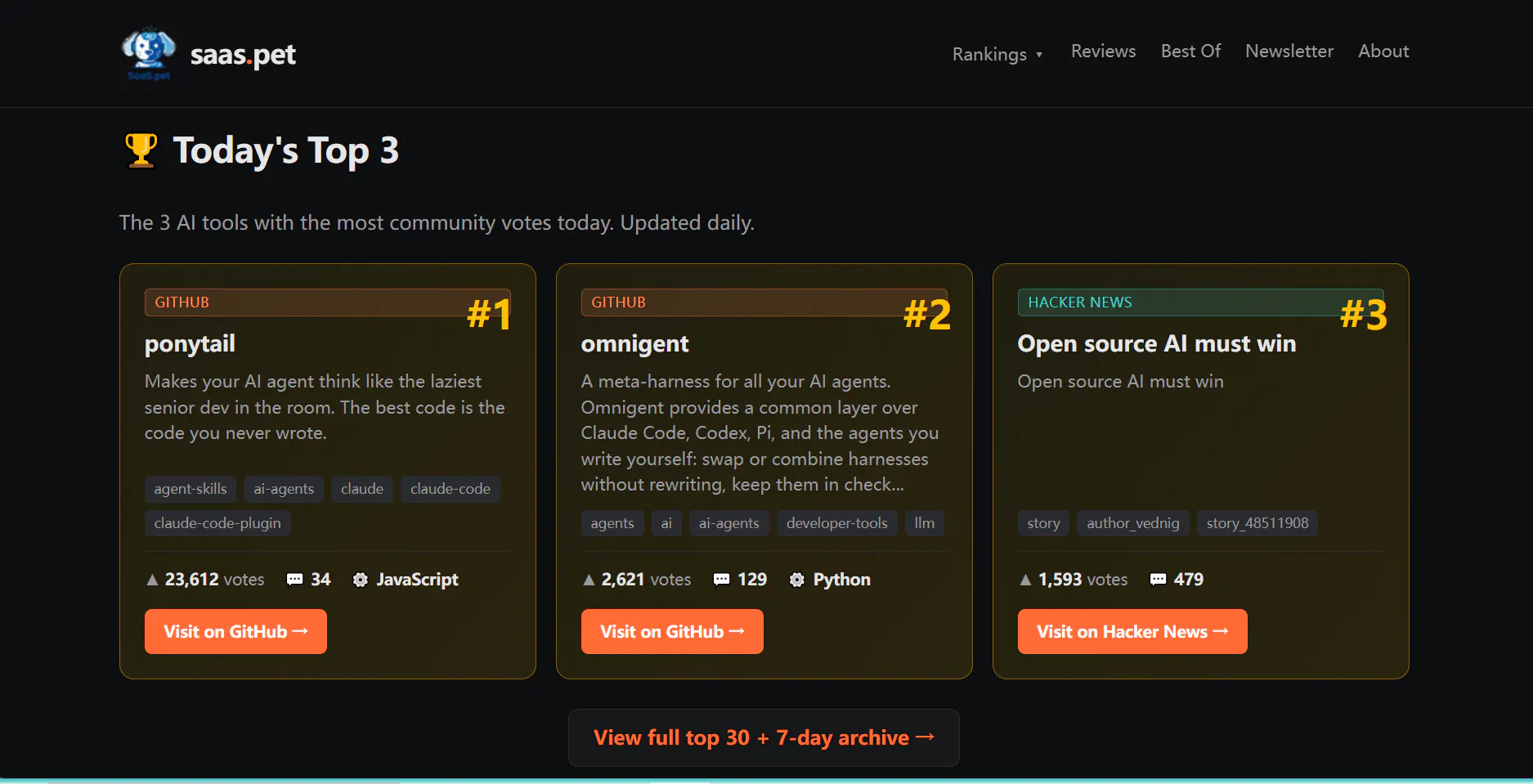
Task: Visit ponytail on GitHub
Action: [x=235, y=631]
